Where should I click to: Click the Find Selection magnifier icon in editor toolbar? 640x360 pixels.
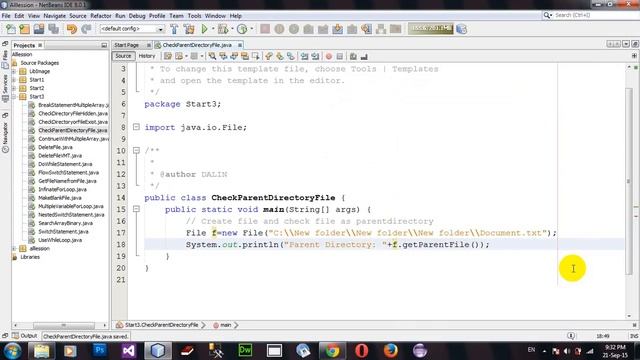click(212, 56)
